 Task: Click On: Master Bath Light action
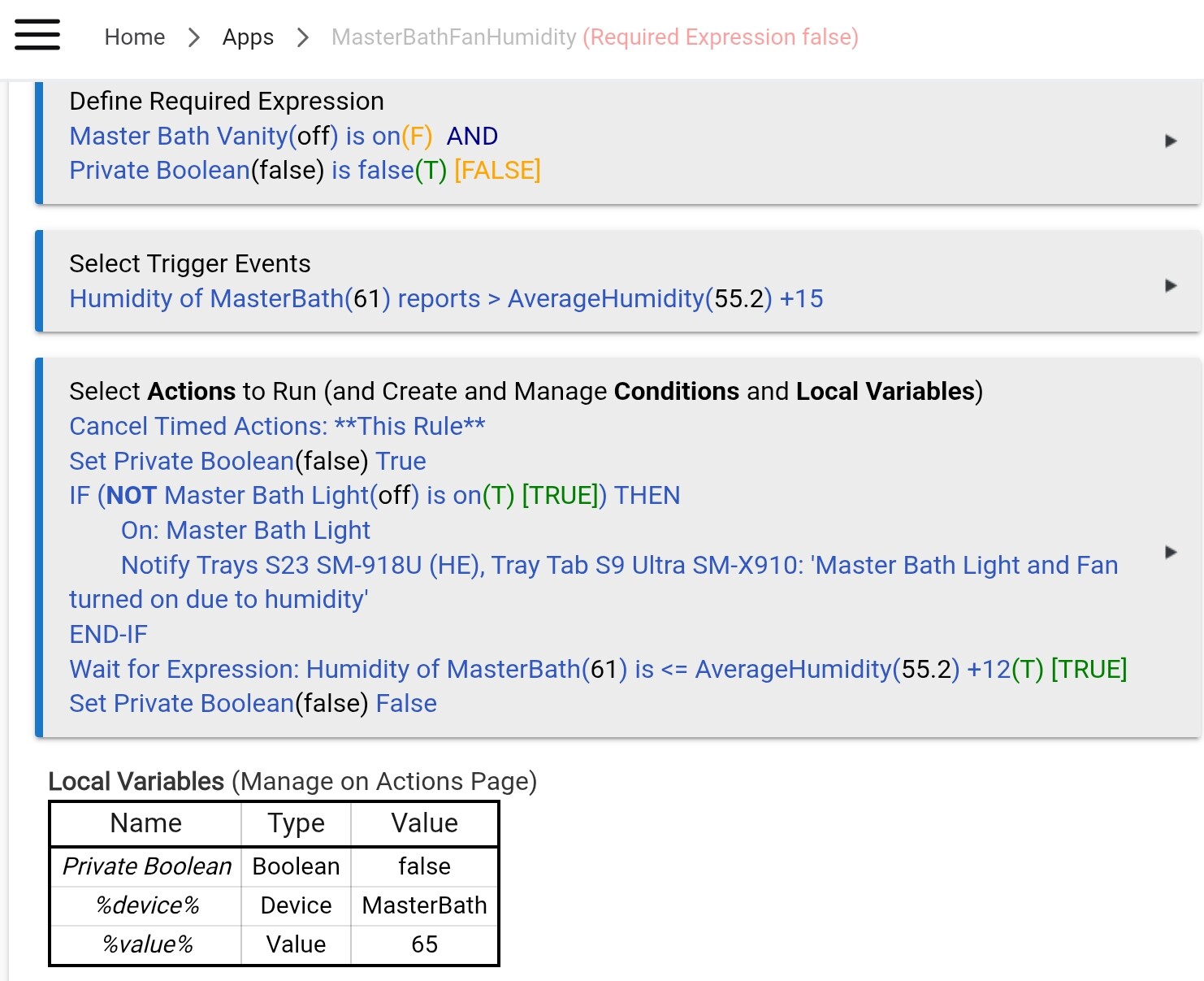pyautogui.click(x=245, y=531)
